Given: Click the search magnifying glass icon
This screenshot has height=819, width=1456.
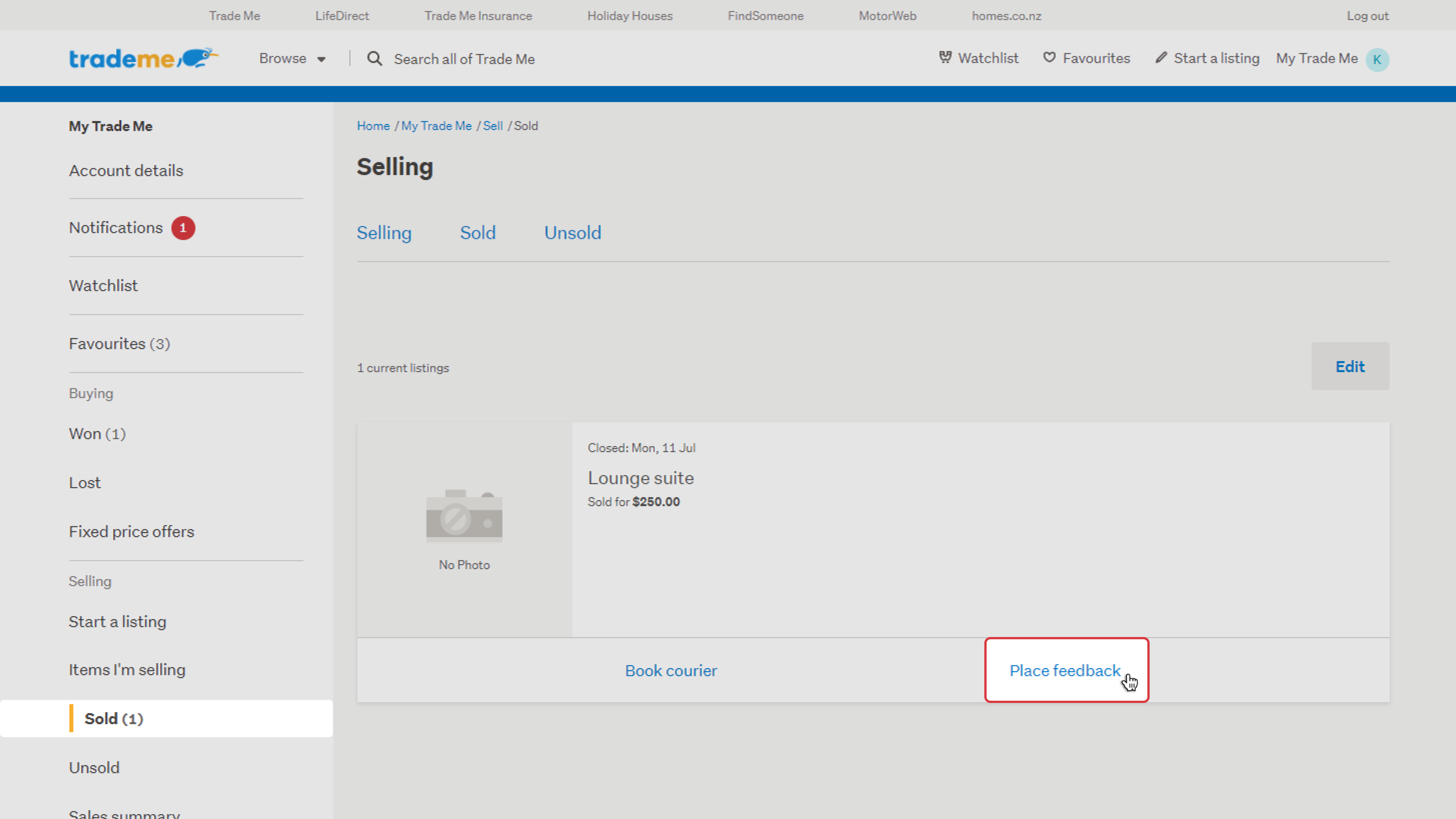Looking at the screenshot, I should pos(374,59).
